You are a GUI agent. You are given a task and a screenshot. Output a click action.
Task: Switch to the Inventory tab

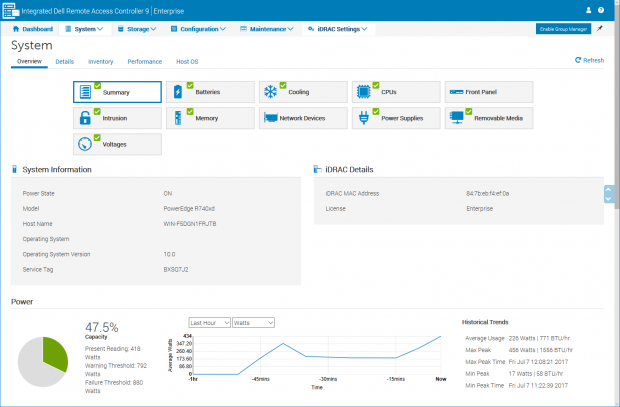point(100,61)
